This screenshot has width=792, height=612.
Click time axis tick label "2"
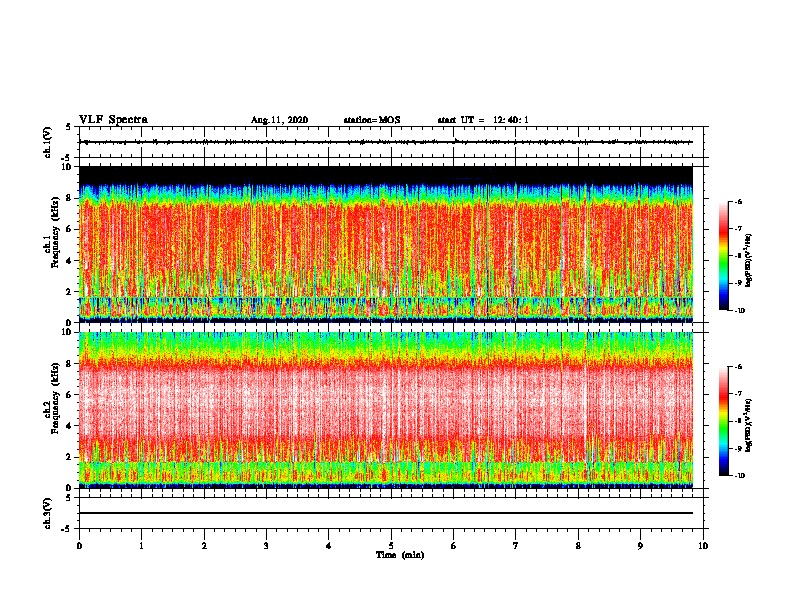click(204, 546)
